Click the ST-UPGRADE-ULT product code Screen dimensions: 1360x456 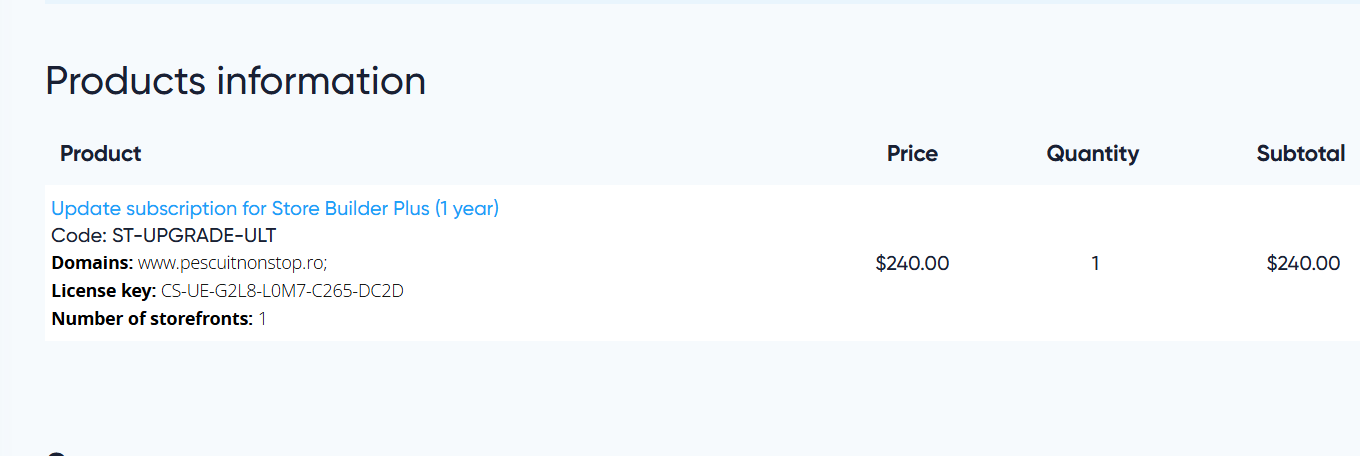click(x=194, y=236)
